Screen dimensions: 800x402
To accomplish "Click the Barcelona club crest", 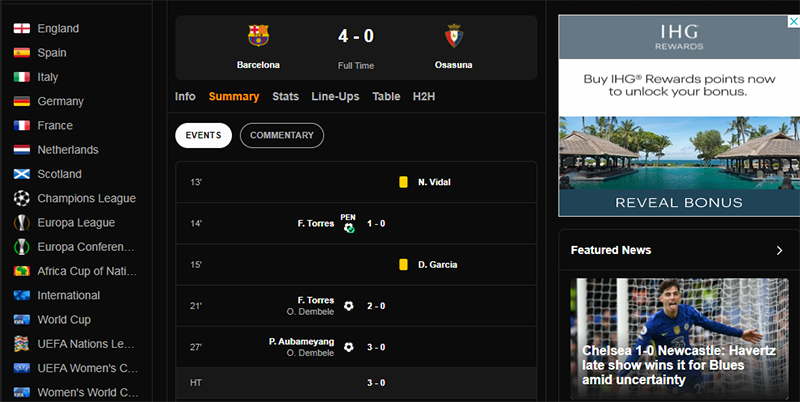I will coord(258,36).
